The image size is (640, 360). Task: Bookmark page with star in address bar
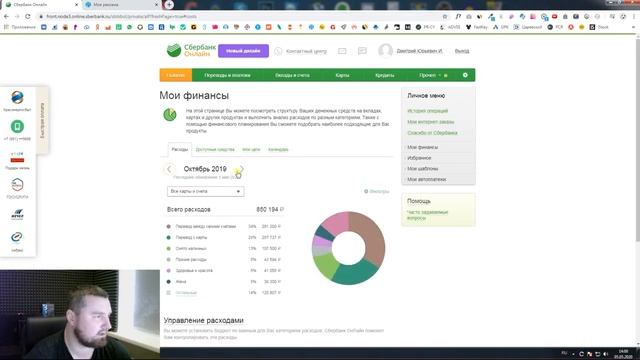[x=445, y=16]
